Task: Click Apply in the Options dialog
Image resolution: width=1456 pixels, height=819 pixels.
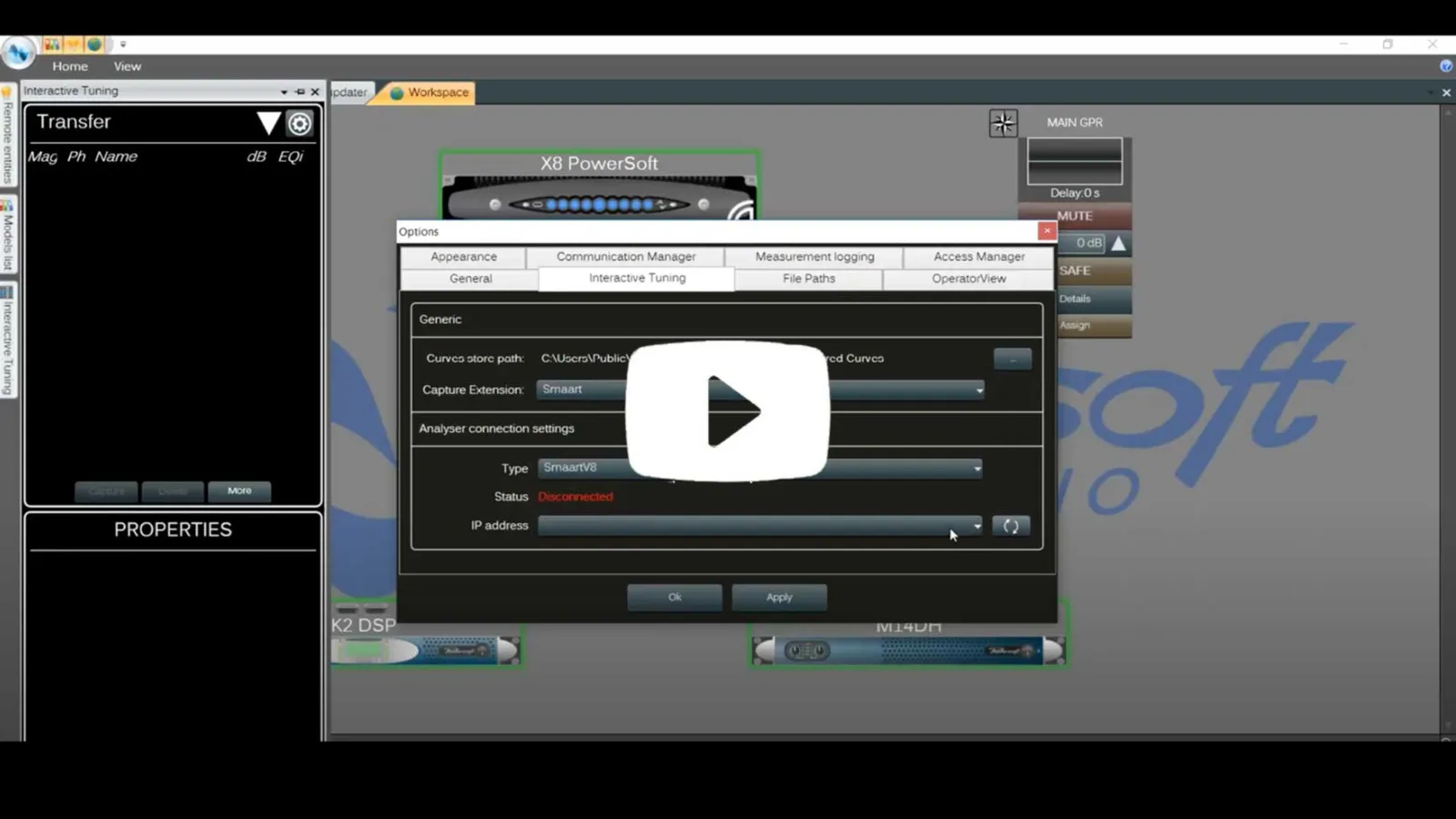Action: point(779,598)
